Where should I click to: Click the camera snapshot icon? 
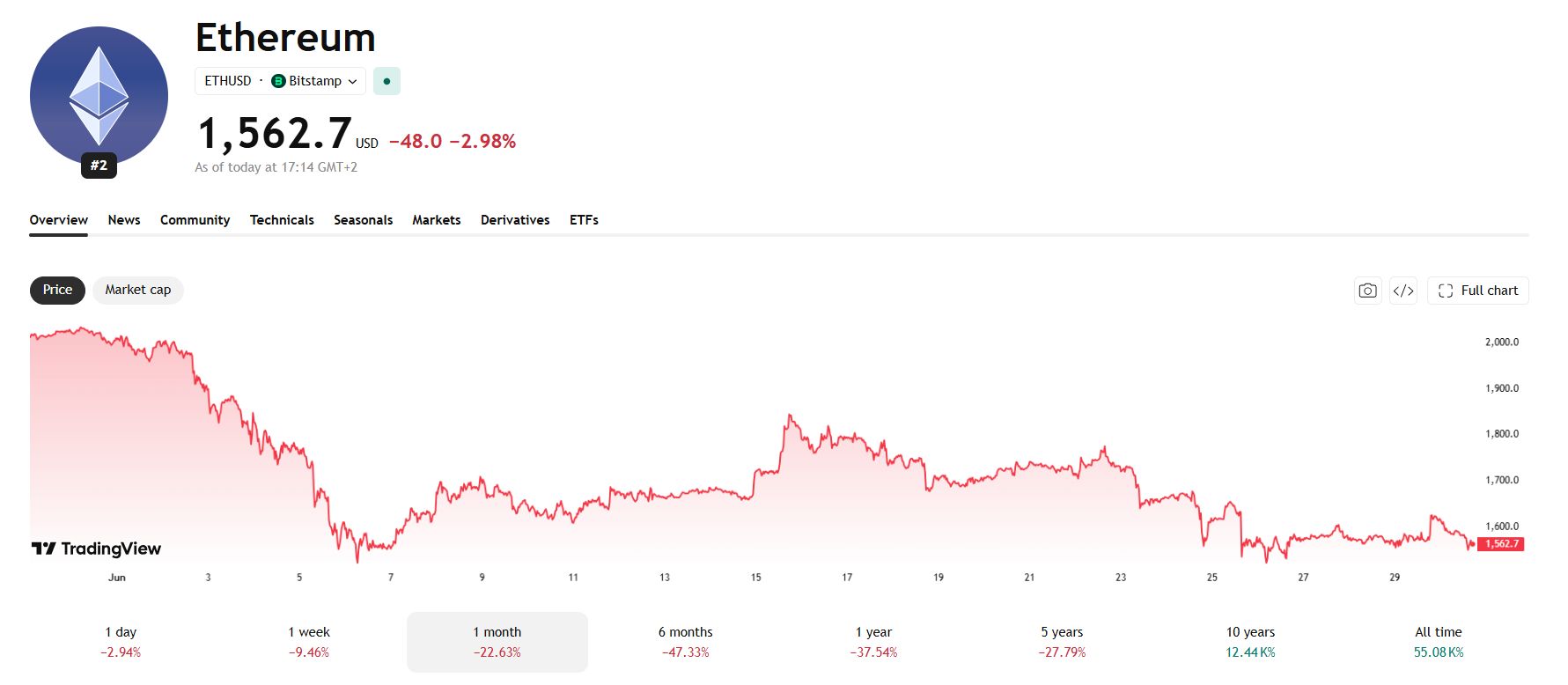(x=1367, y=291)
